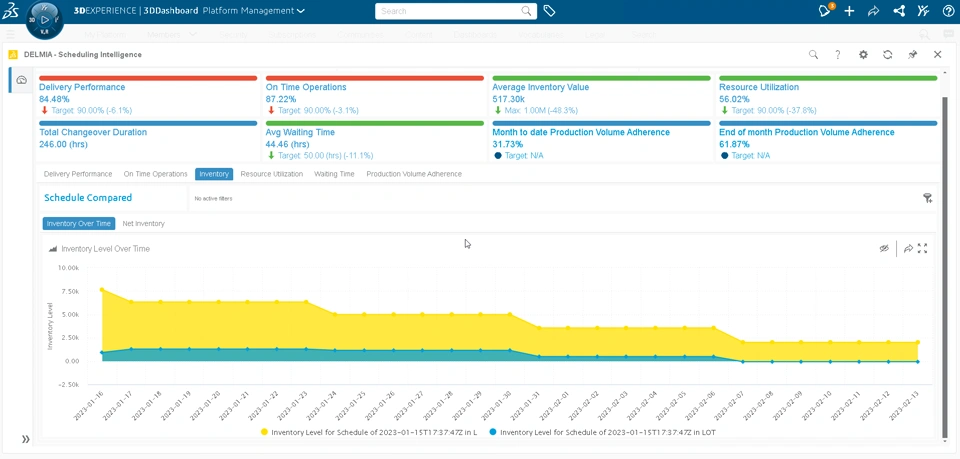Open the dashboard gauge icon in sidebar
Screen dimensions: 960x459
tap(21, 80)
